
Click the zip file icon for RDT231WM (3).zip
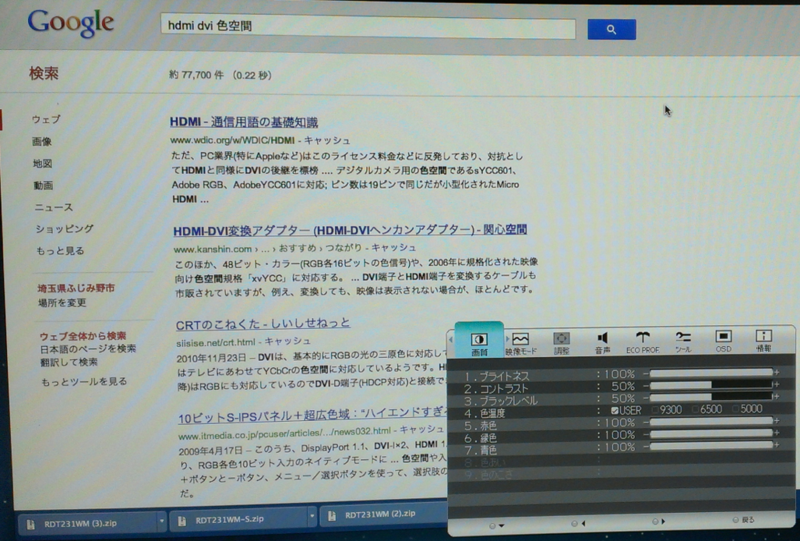[x=32, y=524]
